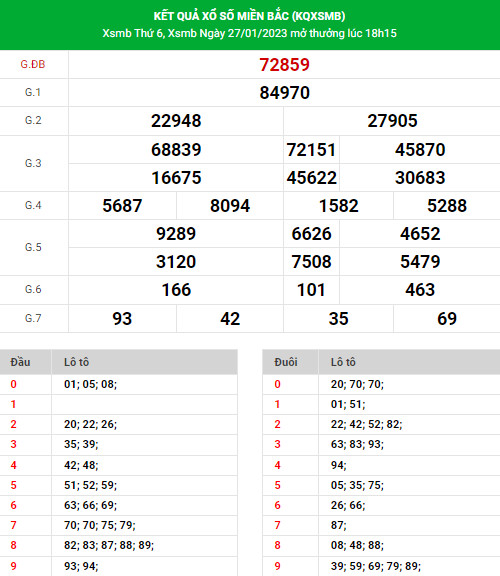The image size is (500, 576).
Task: Select G.6 number 463
Action: (x=420, y=290)
